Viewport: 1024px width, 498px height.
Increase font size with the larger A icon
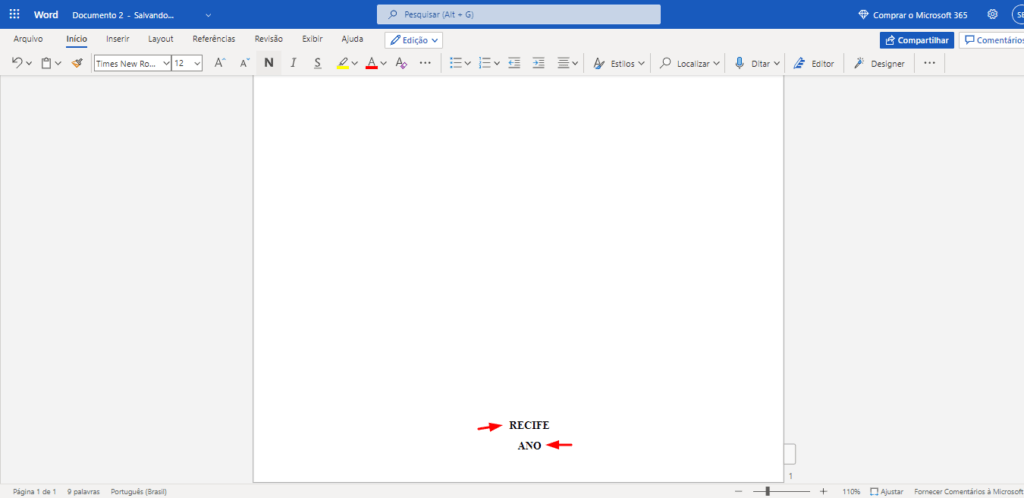coord(220,63)
